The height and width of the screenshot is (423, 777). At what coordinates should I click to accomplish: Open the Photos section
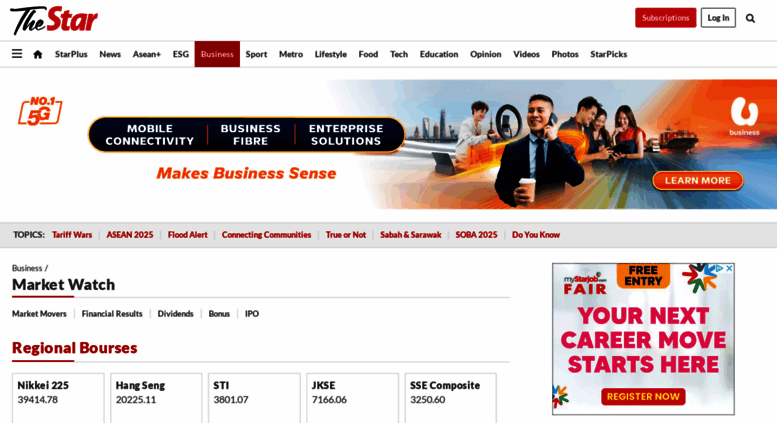point(565,54)
